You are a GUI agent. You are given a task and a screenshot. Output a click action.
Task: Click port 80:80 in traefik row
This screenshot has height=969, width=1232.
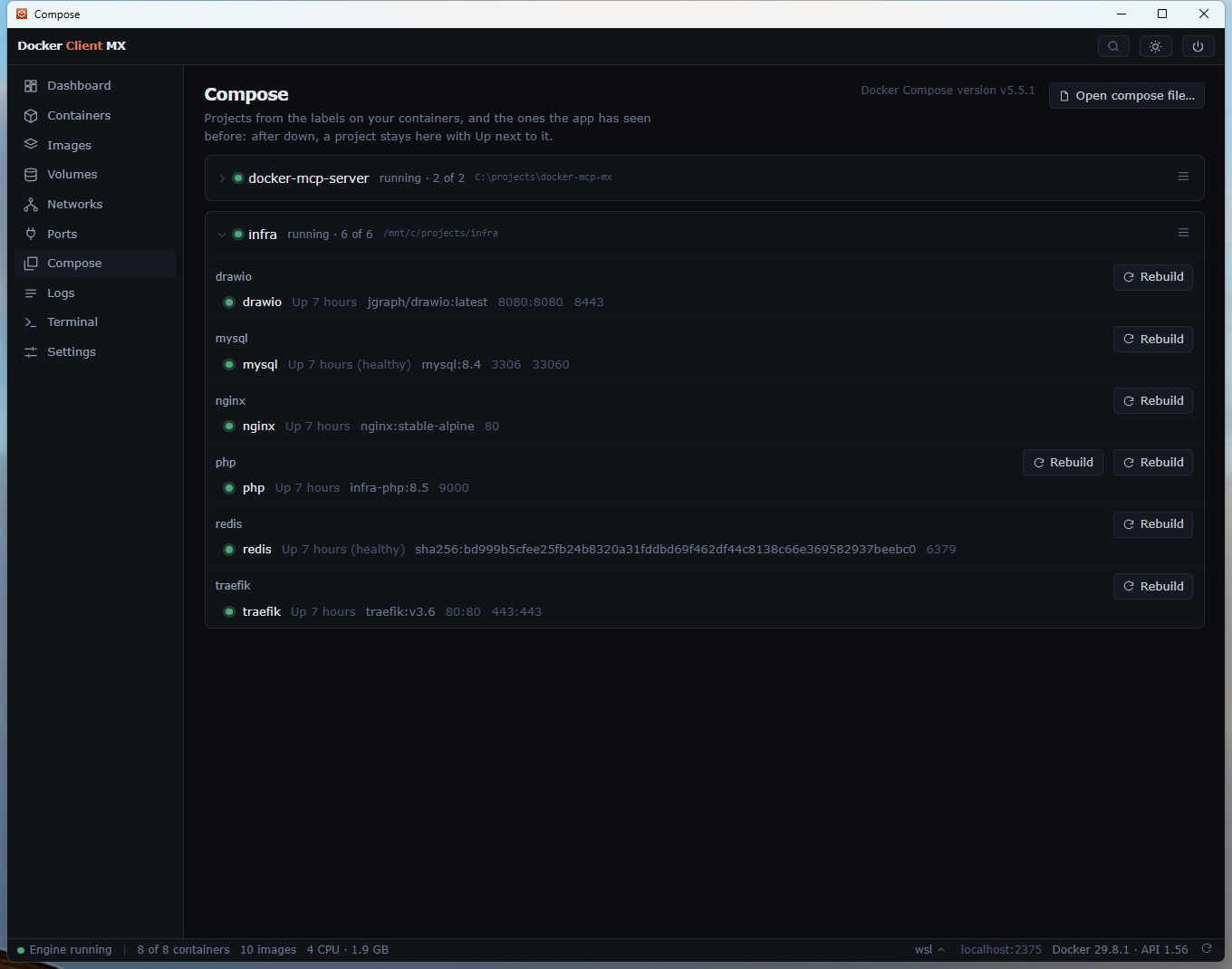coord(463,612)
